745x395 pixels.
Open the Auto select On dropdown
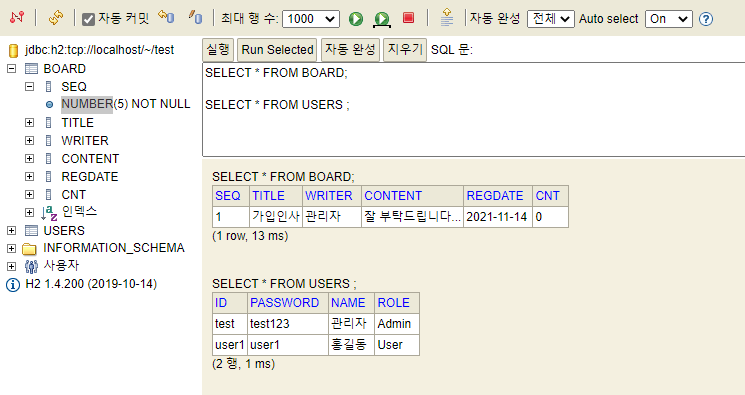669,19
